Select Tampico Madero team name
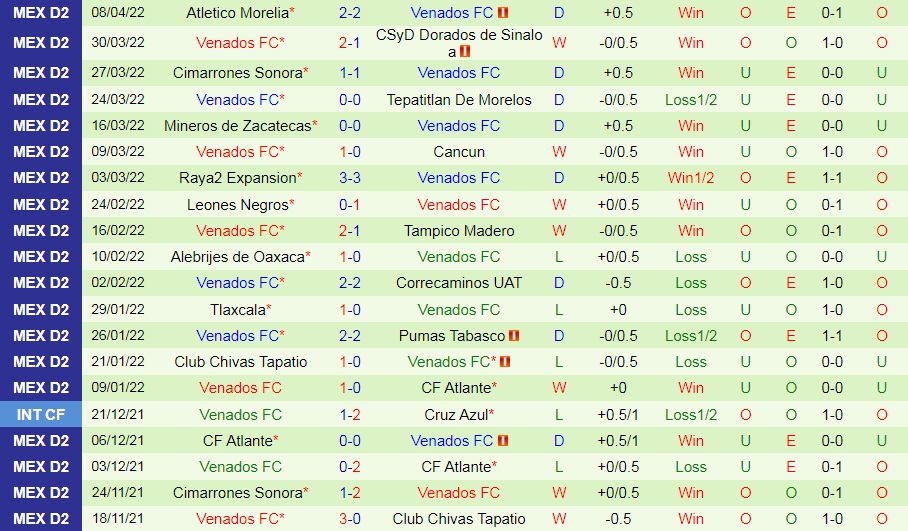Viewport: 908px width, 531px height. click(x=459, y=231)
